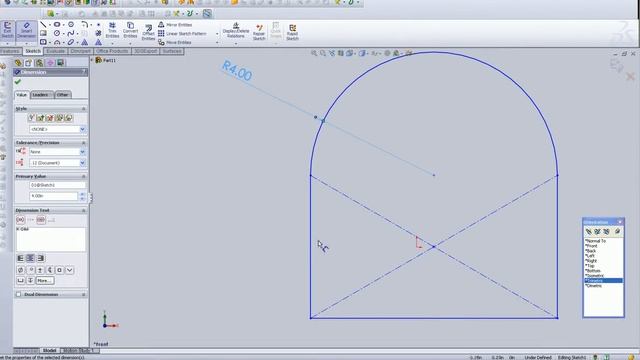Image resolution: width=640 pixels, height=360 pixels.
Task: Collapse the Dimension Text section
Action: point(84,211)
